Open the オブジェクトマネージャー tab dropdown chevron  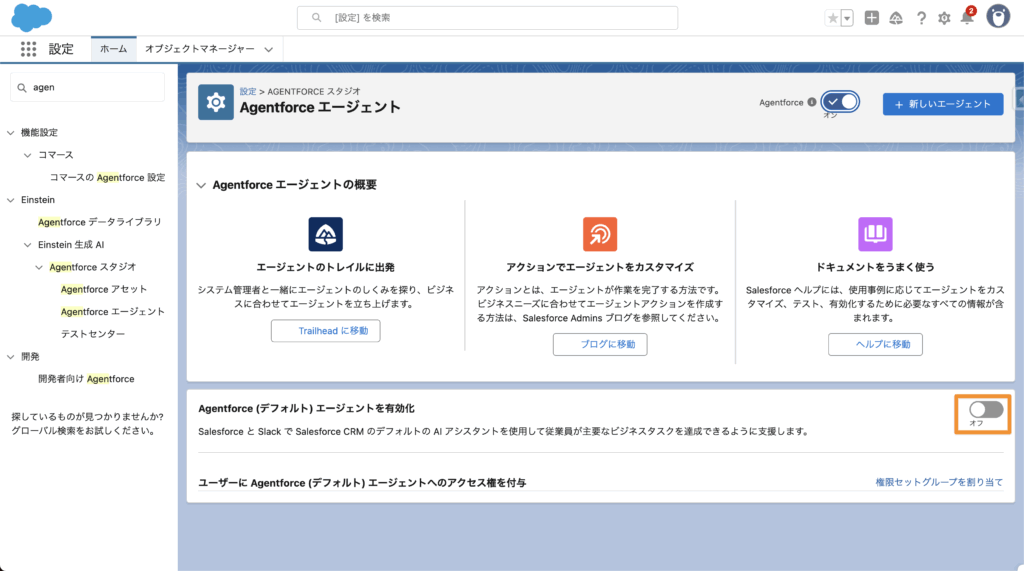(x=268, y=50)
